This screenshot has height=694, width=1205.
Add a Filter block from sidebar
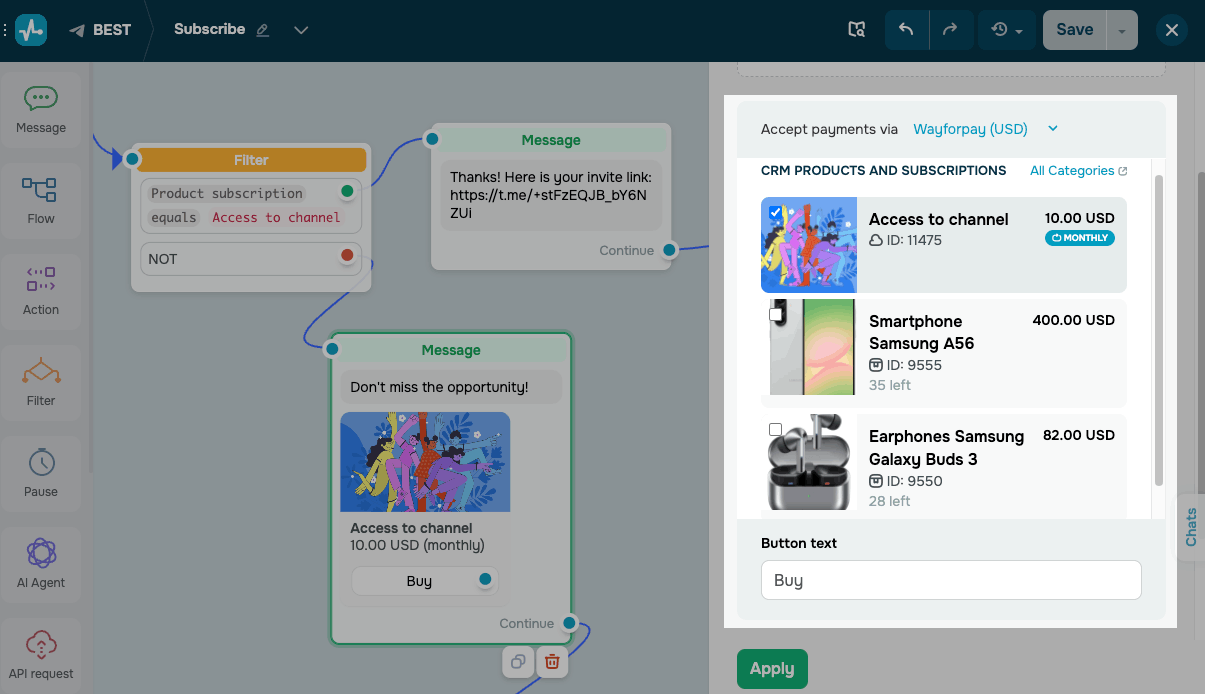[x=41, y=383]
